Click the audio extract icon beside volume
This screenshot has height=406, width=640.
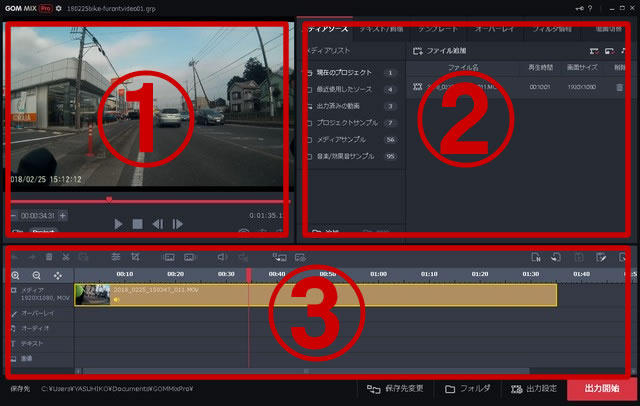243,257
